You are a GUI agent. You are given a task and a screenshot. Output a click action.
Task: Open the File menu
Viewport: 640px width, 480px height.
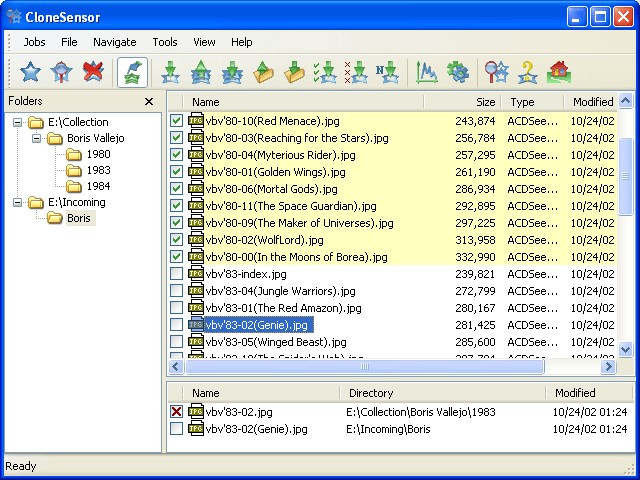pyautogui.click(x=69, y=42)
